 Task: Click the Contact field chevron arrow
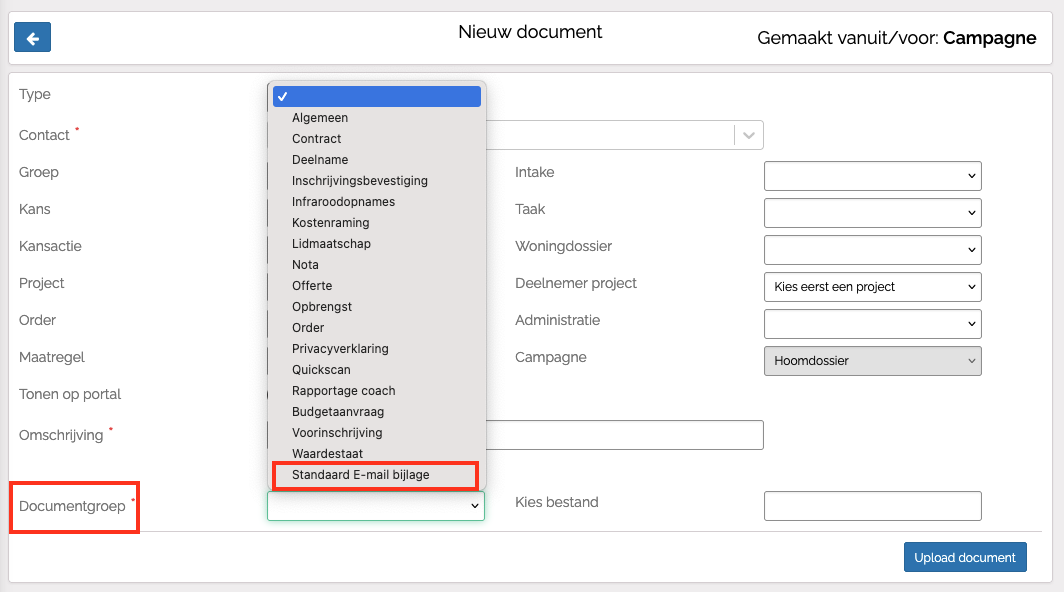pyautogui.click(x=749, y=135)
